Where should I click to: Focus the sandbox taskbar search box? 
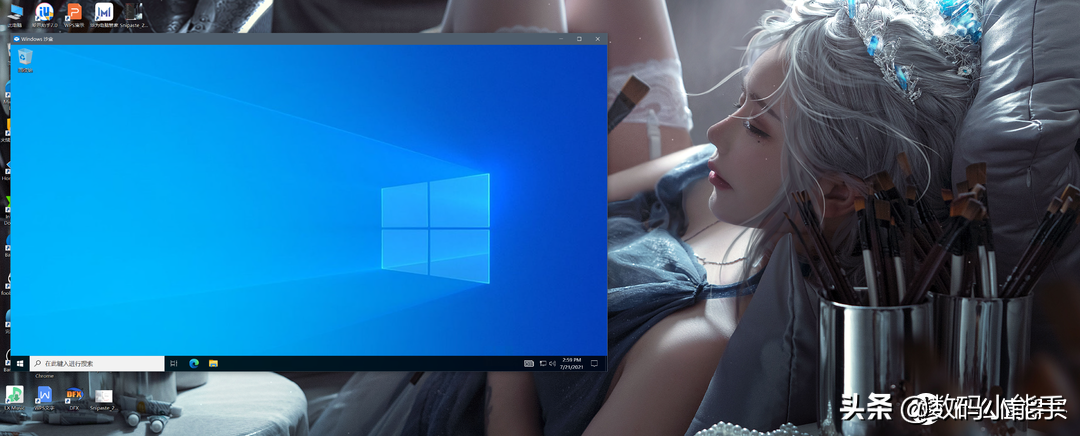click(x=96, y=363)
